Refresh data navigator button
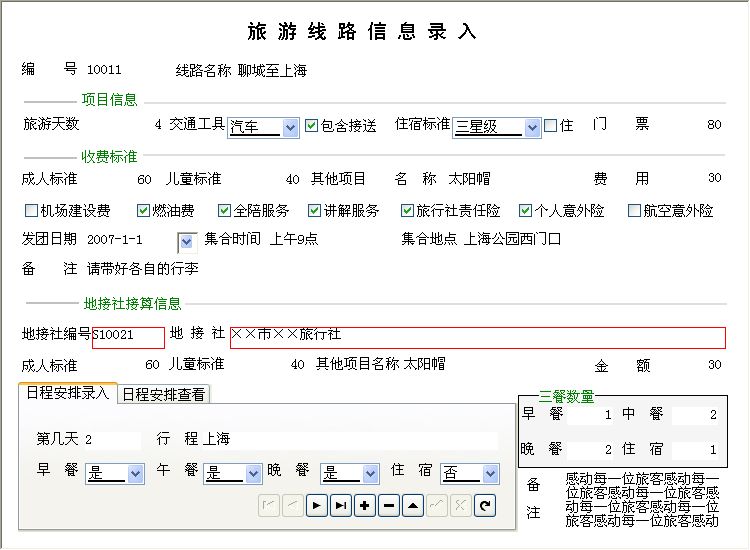Screen dimensions: 750x550 (485, 506)
